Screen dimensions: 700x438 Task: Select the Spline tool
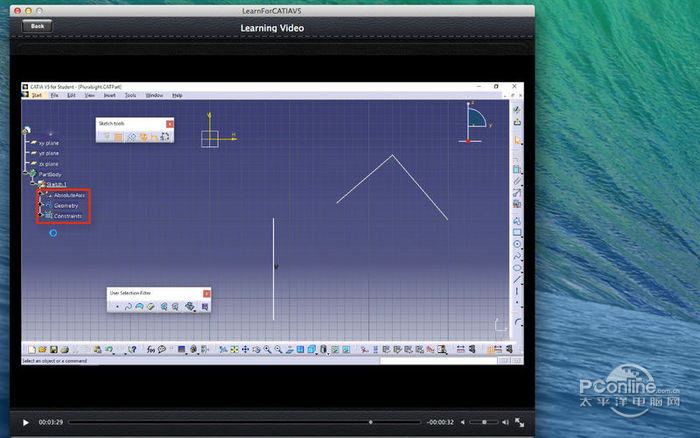click(x=517, y=256)
